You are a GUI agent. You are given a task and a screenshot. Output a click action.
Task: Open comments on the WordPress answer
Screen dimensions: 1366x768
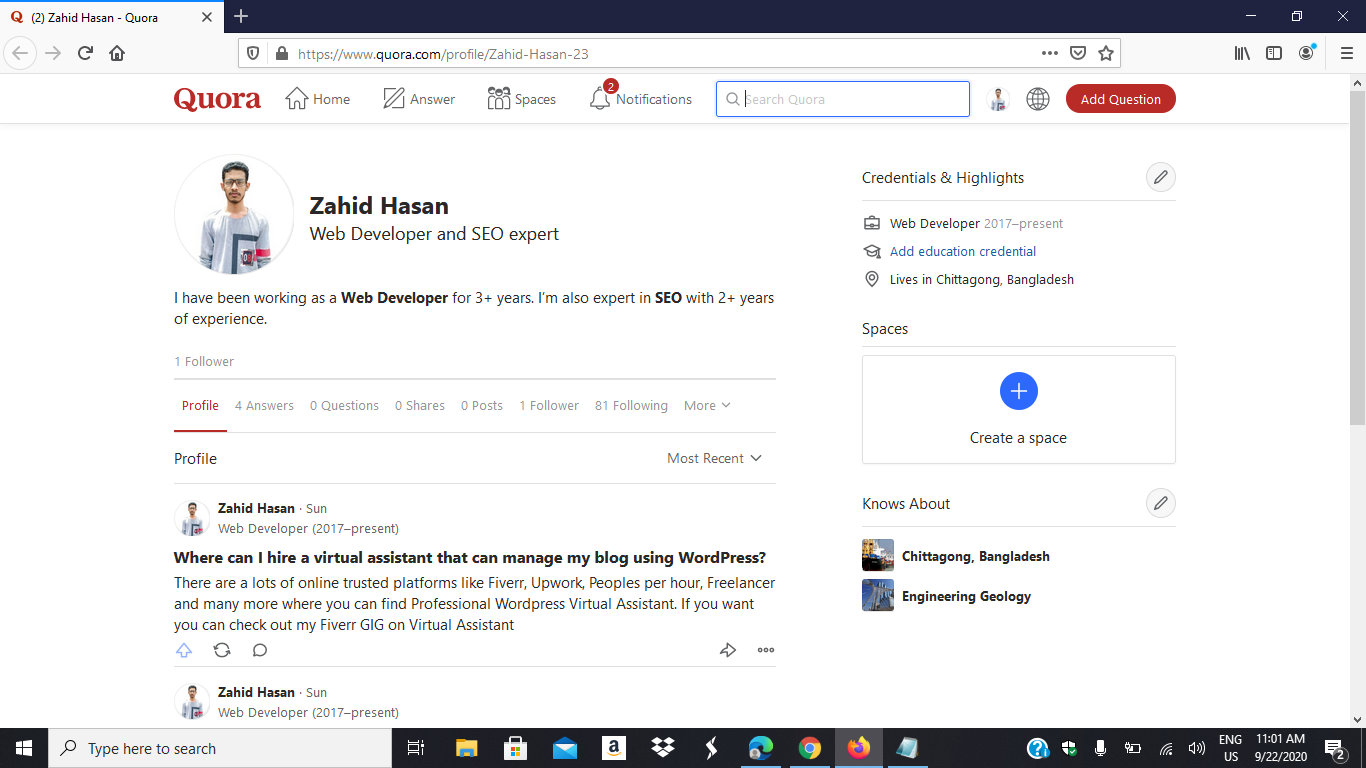tap(260, 650)
